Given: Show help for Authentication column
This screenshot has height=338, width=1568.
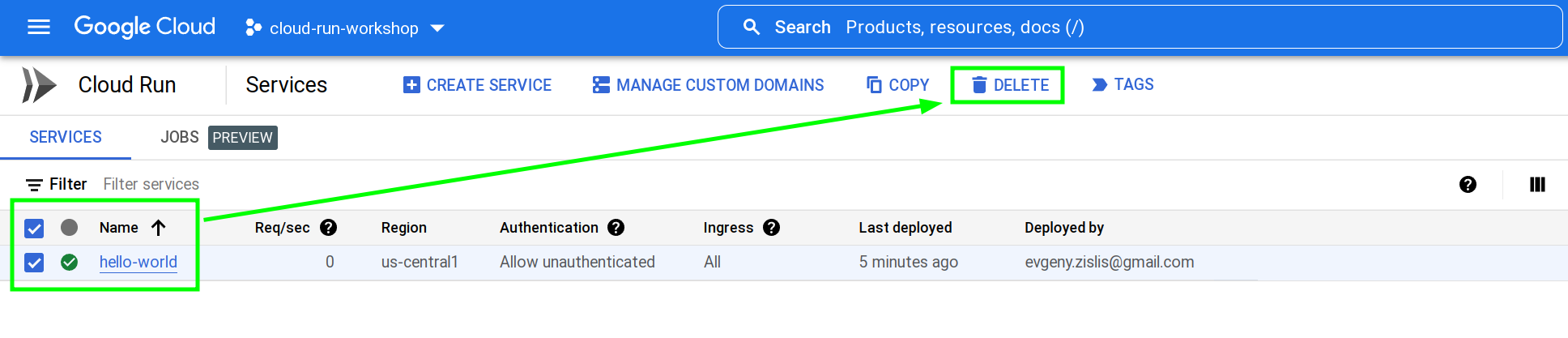Looking at the screenshot, I should (616, 228).
